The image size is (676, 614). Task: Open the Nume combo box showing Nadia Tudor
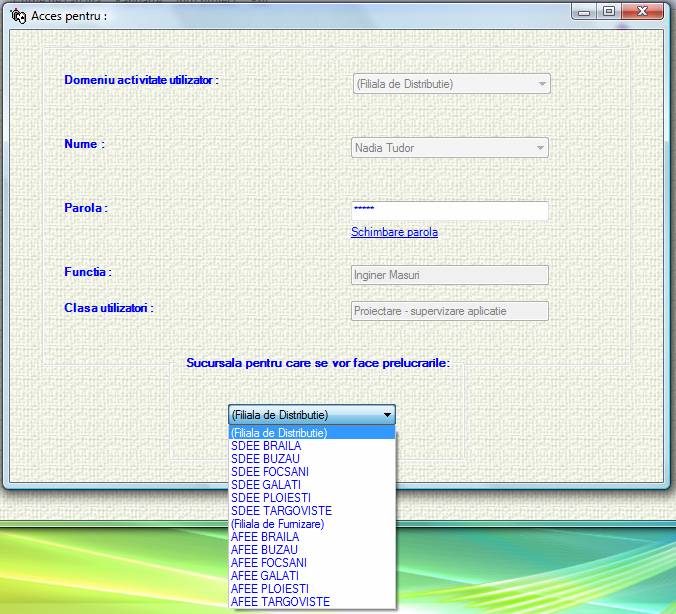point(450,147)
